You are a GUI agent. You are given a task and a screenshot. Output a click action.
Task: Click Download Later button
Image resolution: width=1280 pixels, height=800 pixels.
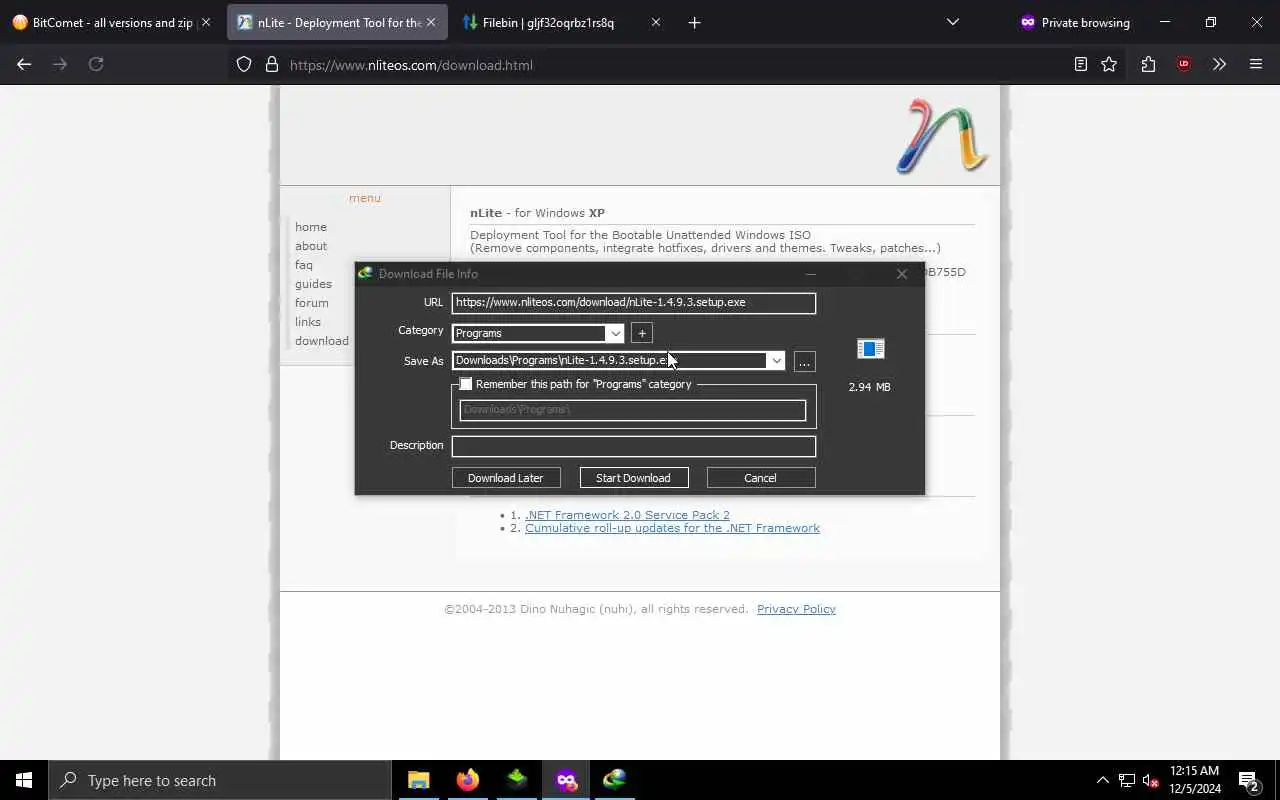click(506, 478)
